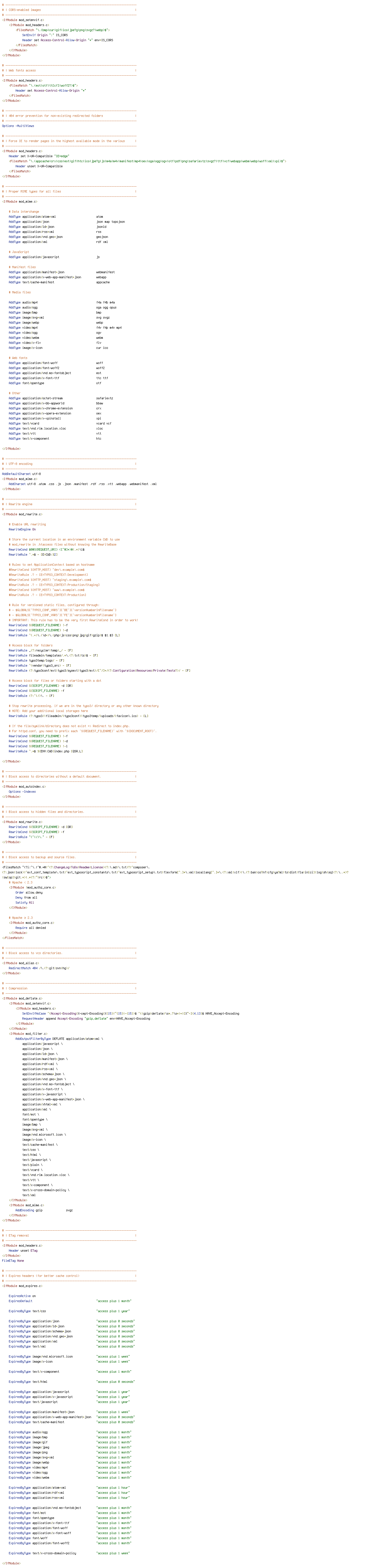Click the '# Manifest files' comment
The width and height of the screenshot is (371, 1568).
tap(22, 267)
